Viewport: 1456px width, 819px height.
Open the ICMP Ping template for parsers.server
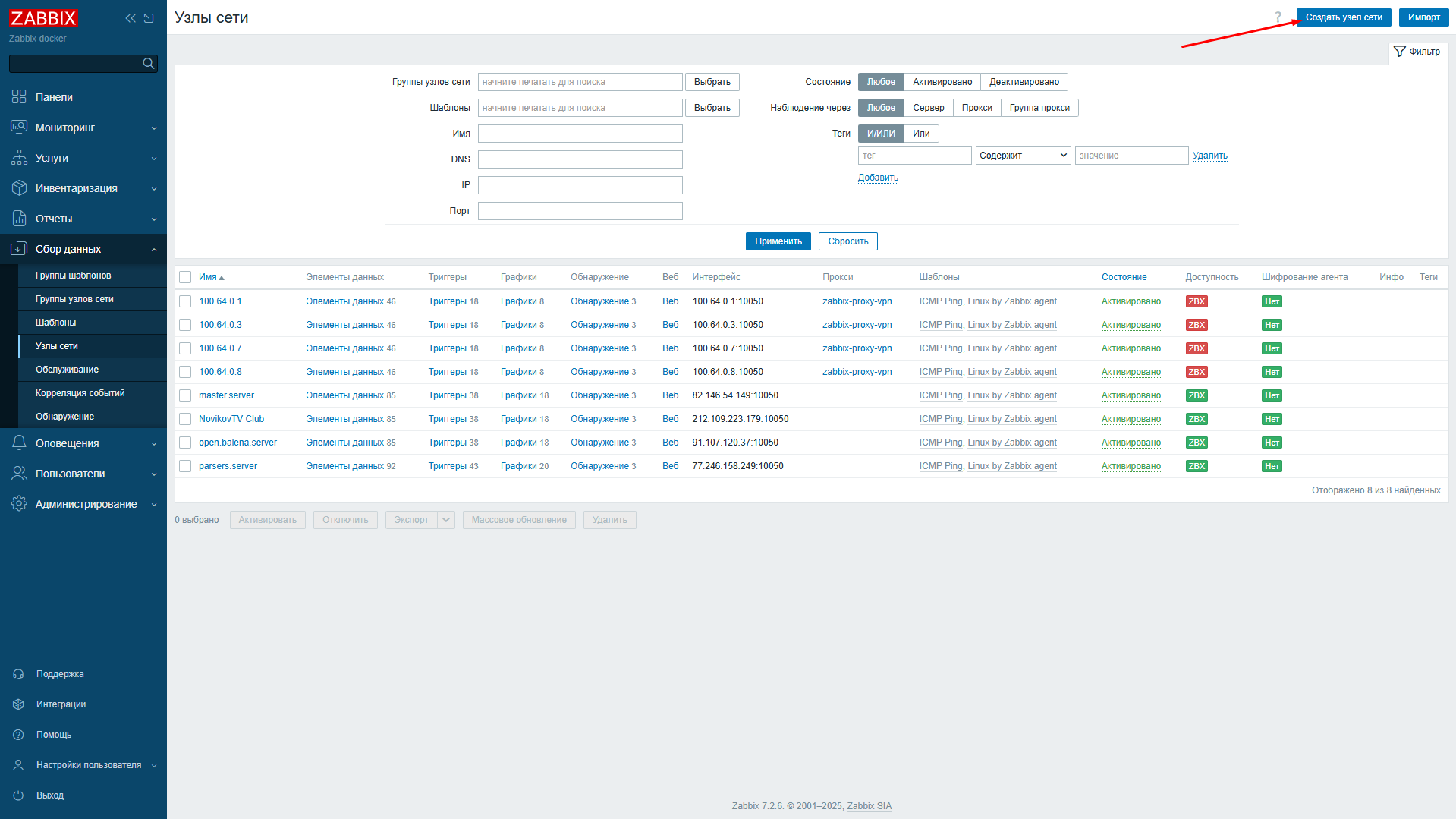click(x=941, y=465)
